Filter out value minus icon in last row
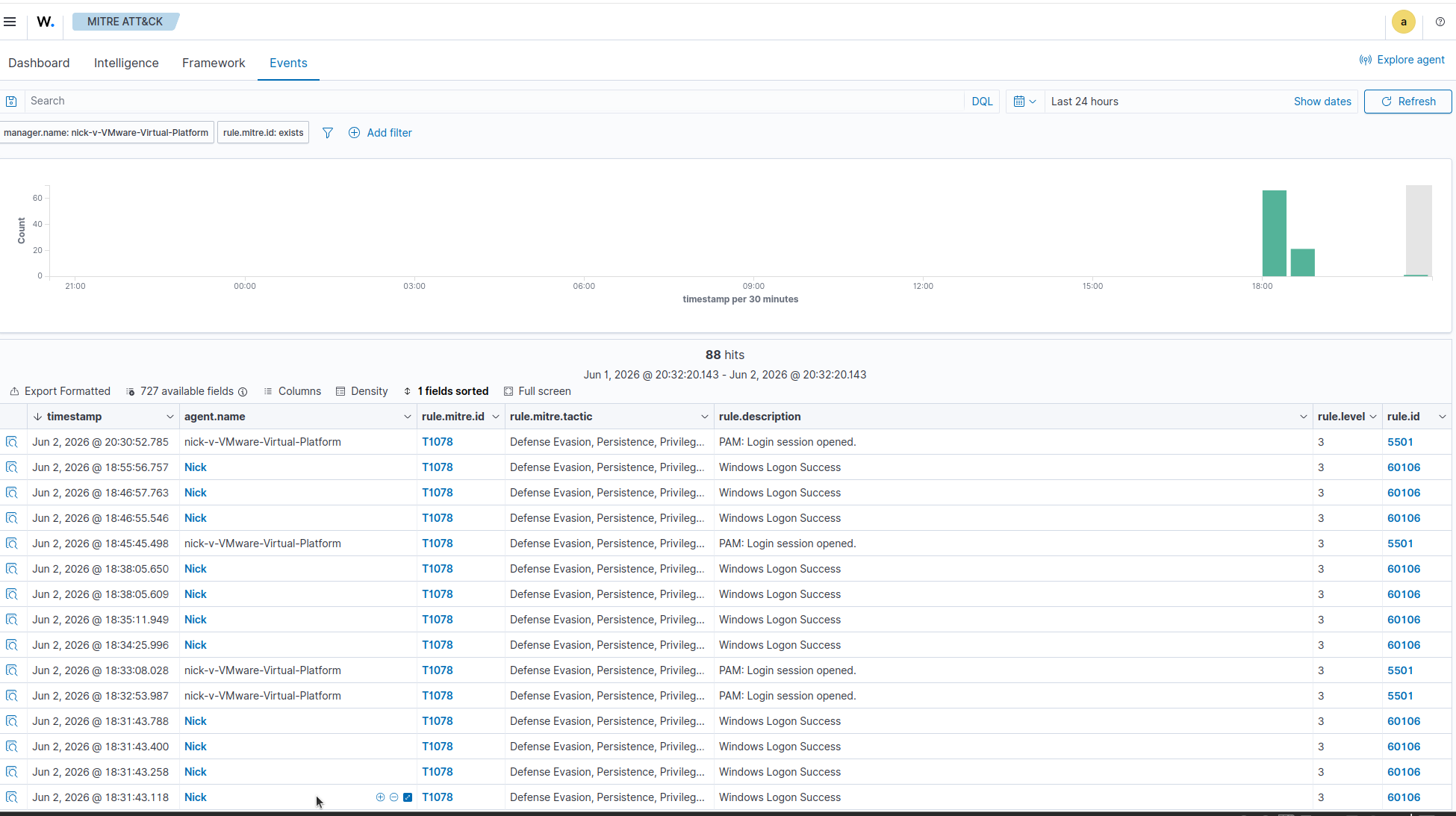This screenshot has width=1456, height=816. (x=393, y=797)
